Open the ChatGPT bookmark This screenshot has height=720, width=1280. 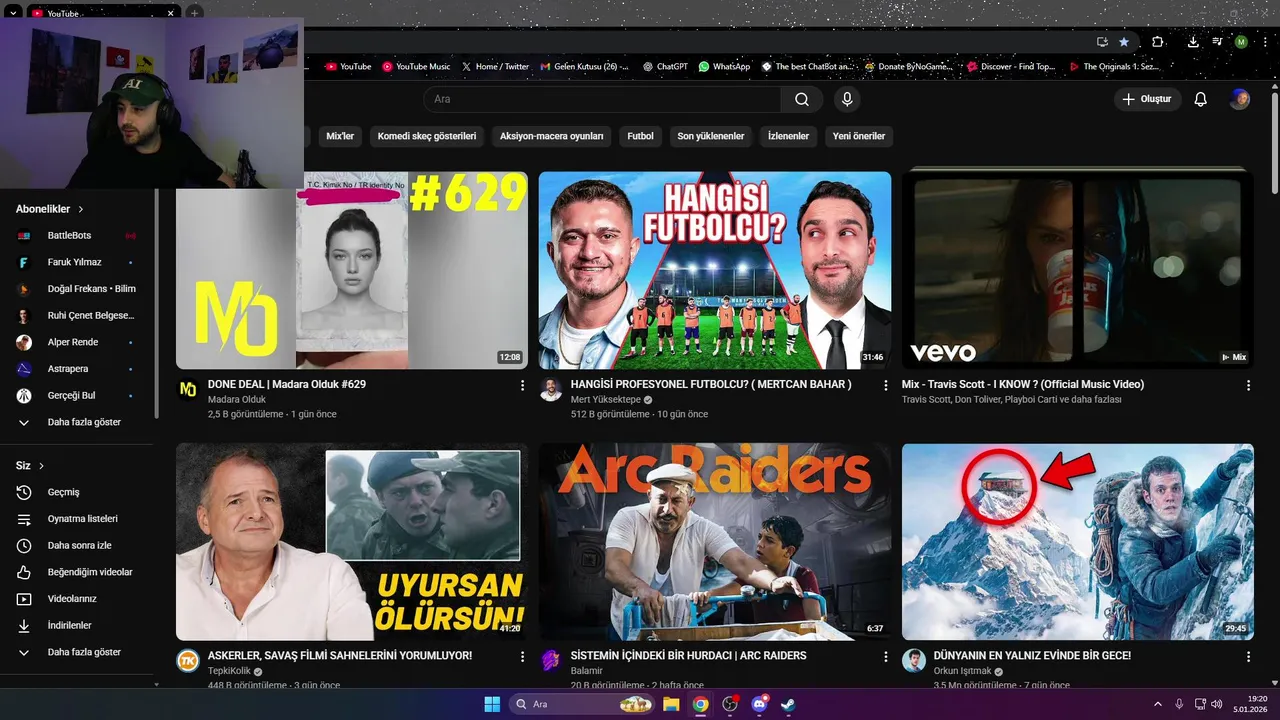pyautogui.click(x=666, y=67)
